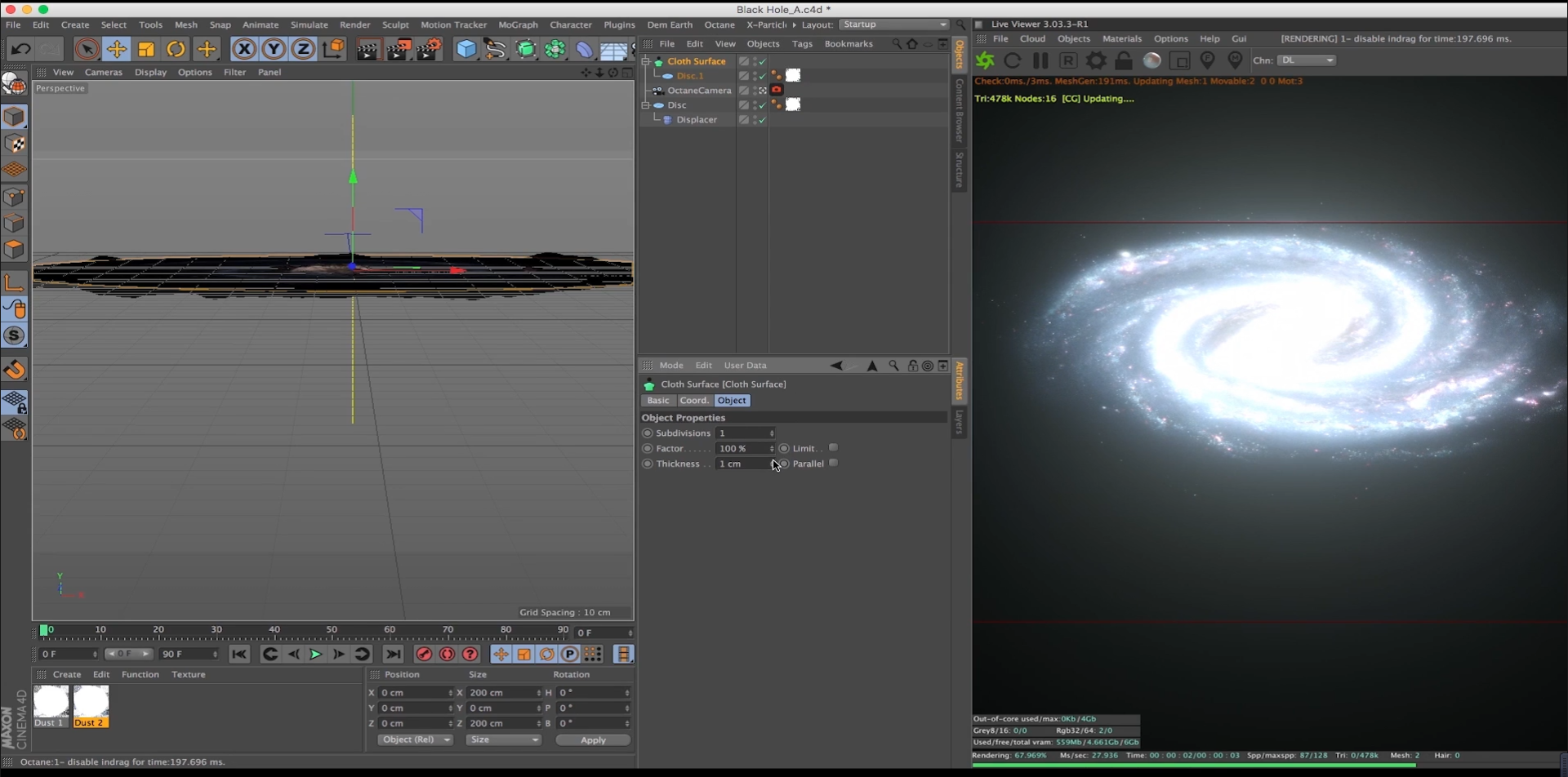
Task: Select the Dust 2 material thumbnail
Action: point(91,706)
